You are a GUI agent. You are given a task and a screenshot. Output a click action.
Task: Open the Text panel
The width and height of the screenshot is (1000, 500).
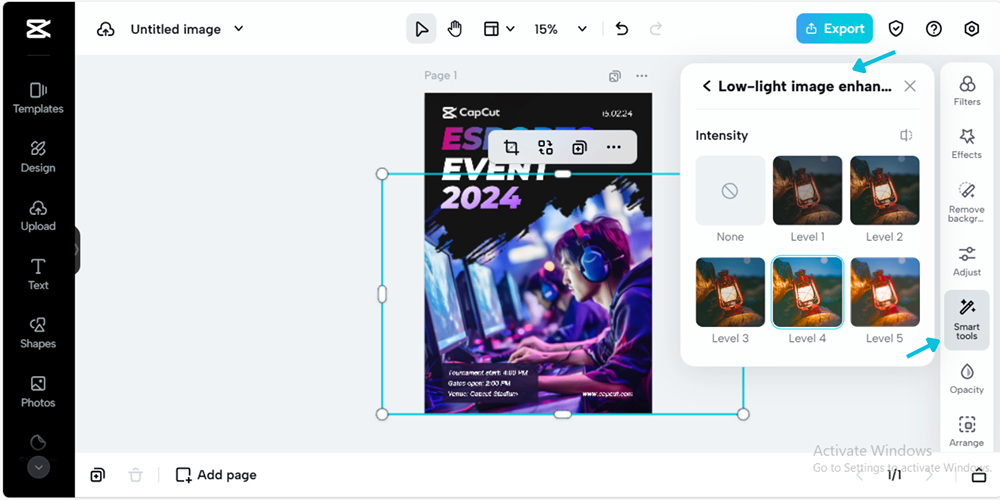[38, 274]
